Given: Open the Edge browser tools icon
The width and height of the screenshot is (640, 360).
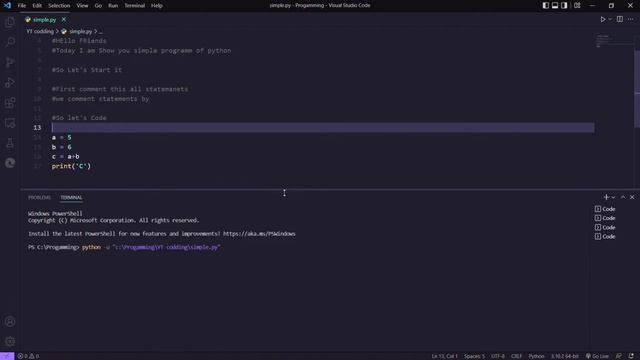Looking at the screenshot, I should click(10, 163).
